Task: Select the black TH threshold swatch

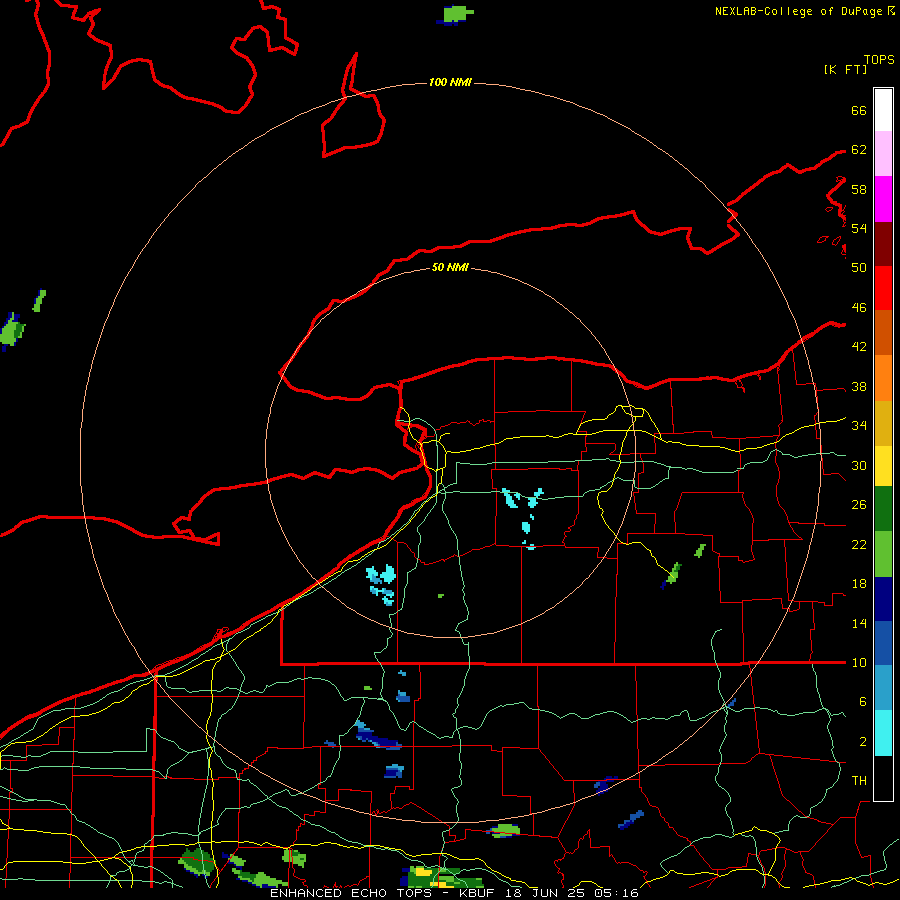Action: point(883,778)
